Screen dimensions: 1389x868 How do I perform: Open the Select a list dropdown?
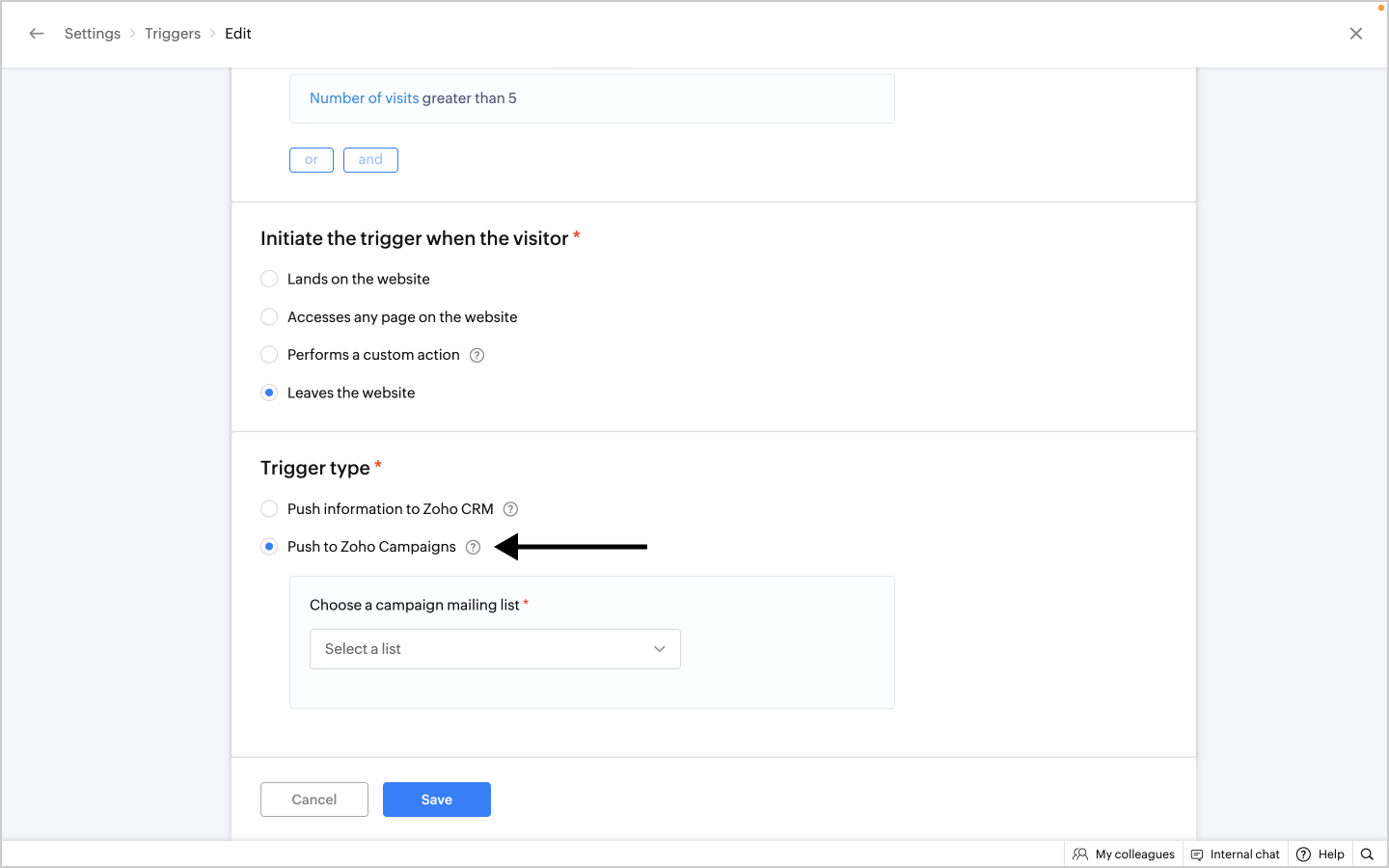(x=495, y=649)
